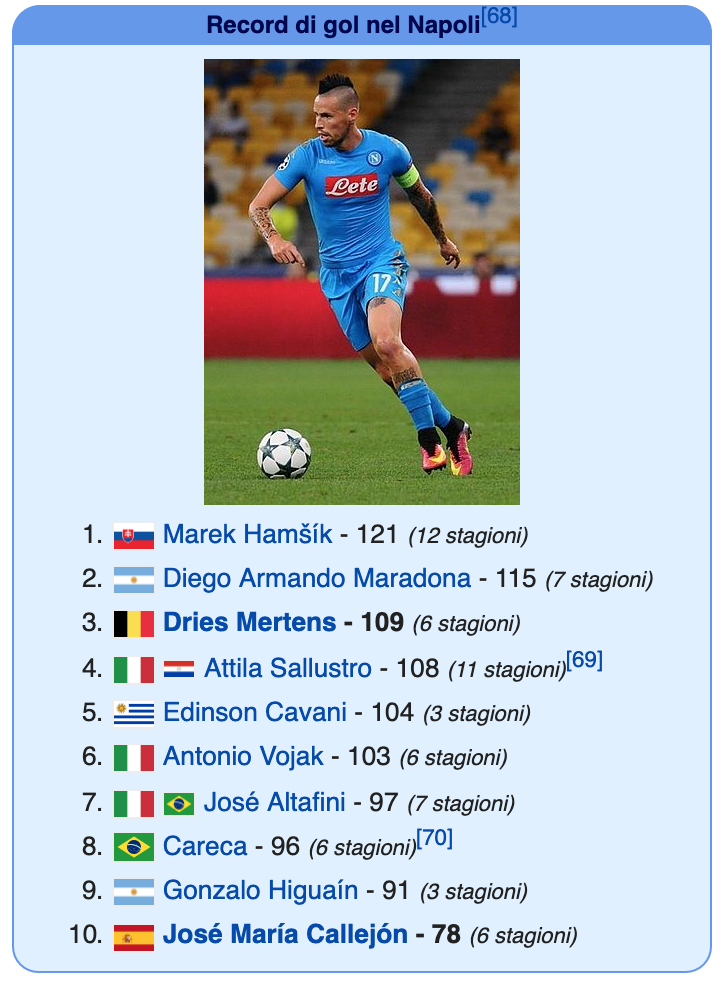The image size is (724, 986).
Task: Open footnote reference 68 in the header
Action: [x=499, y=16]
